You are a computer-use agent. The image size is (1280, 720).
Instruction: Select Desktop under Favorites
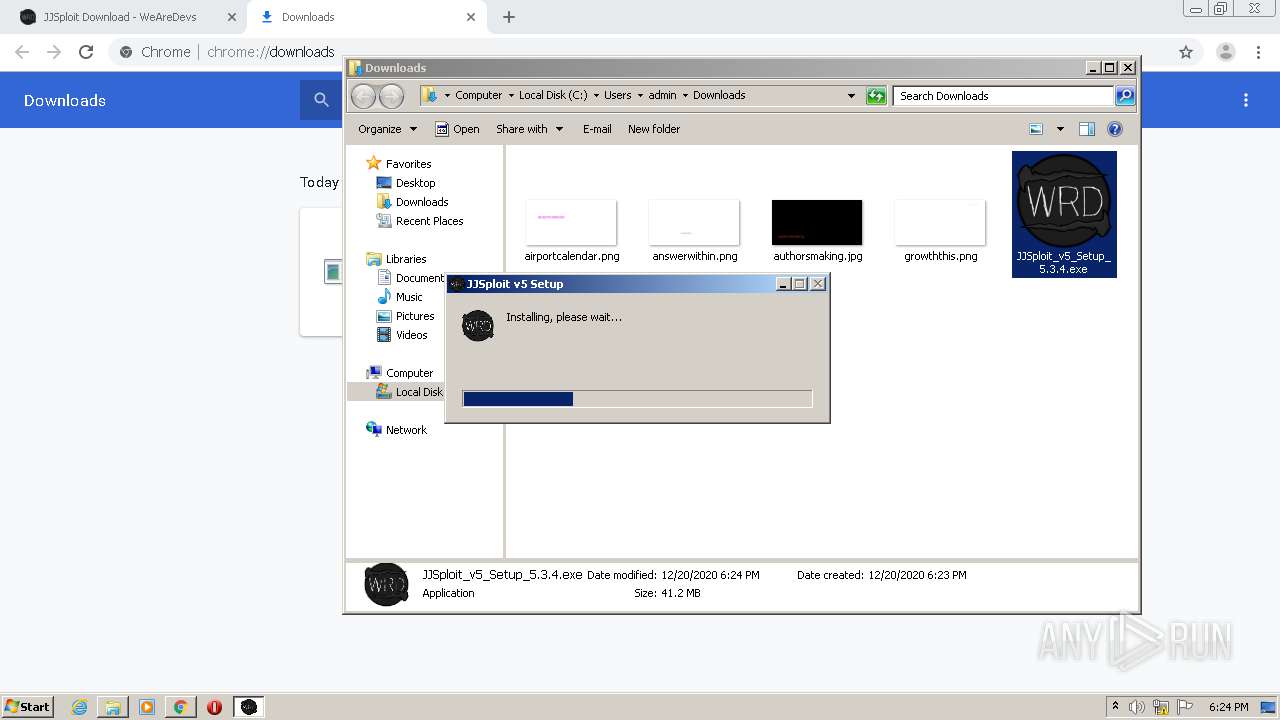406,183
